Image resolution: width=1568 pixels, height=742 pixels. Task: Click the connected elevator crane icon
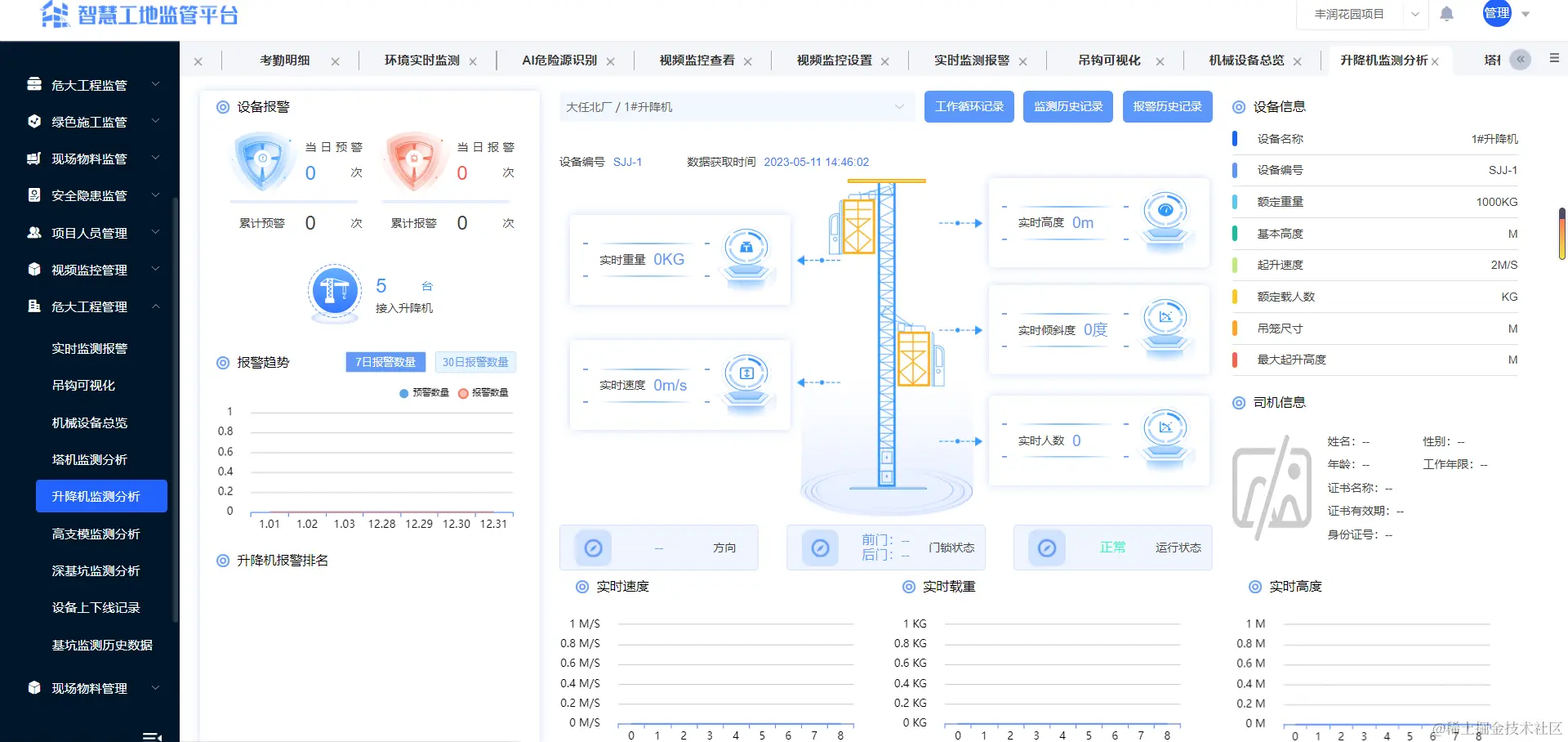point(335,291)
